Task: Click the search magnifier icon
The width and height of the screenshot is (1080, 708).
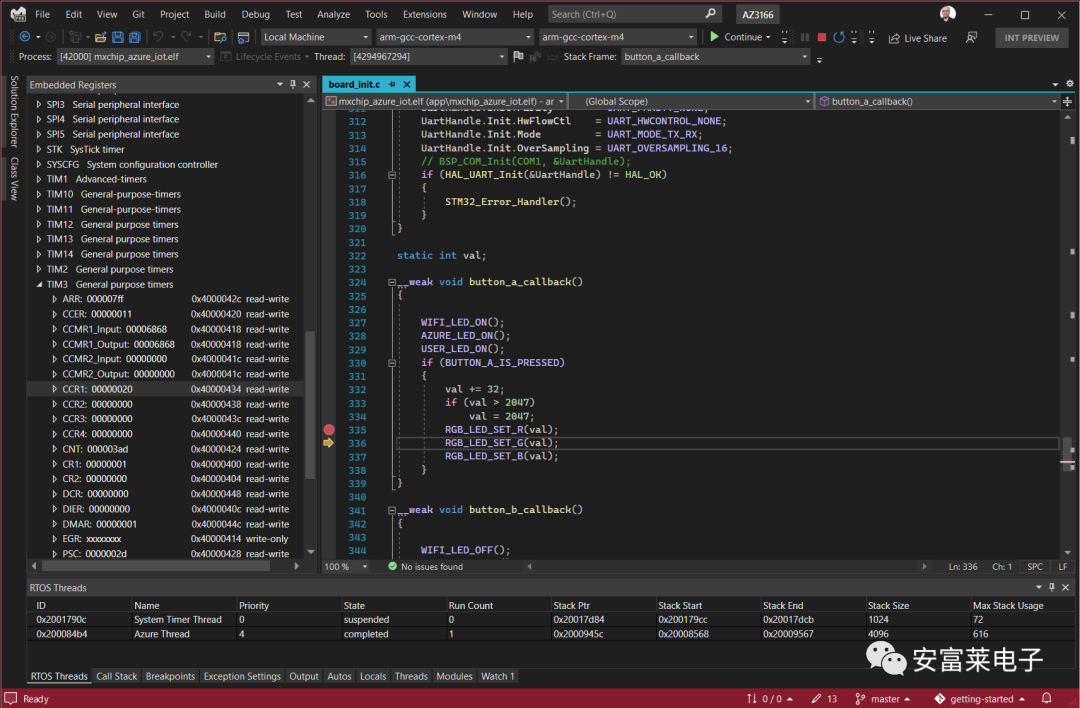Action: tap(710, 14)
